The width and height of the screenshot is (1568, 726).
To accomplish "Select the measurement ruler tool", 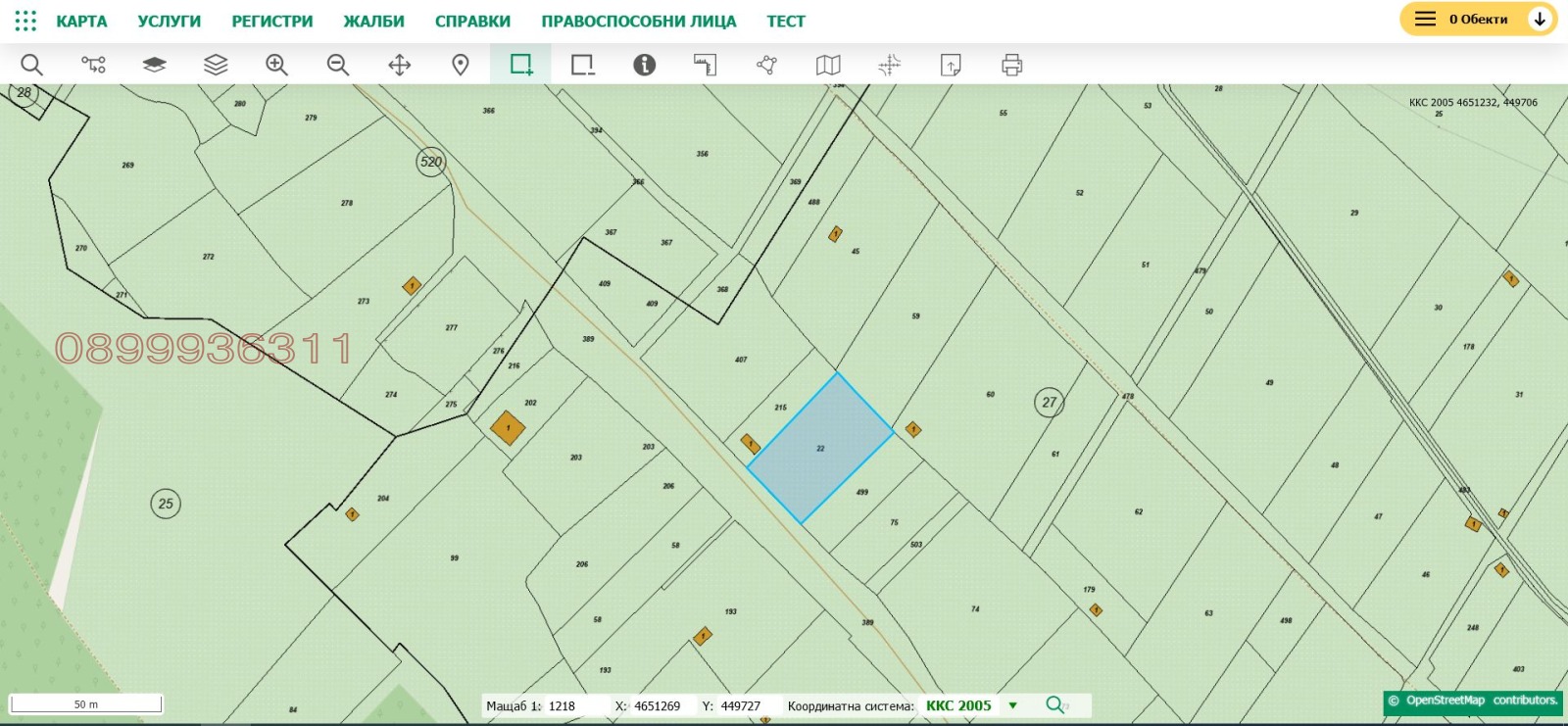I will [x=706, y=65].
